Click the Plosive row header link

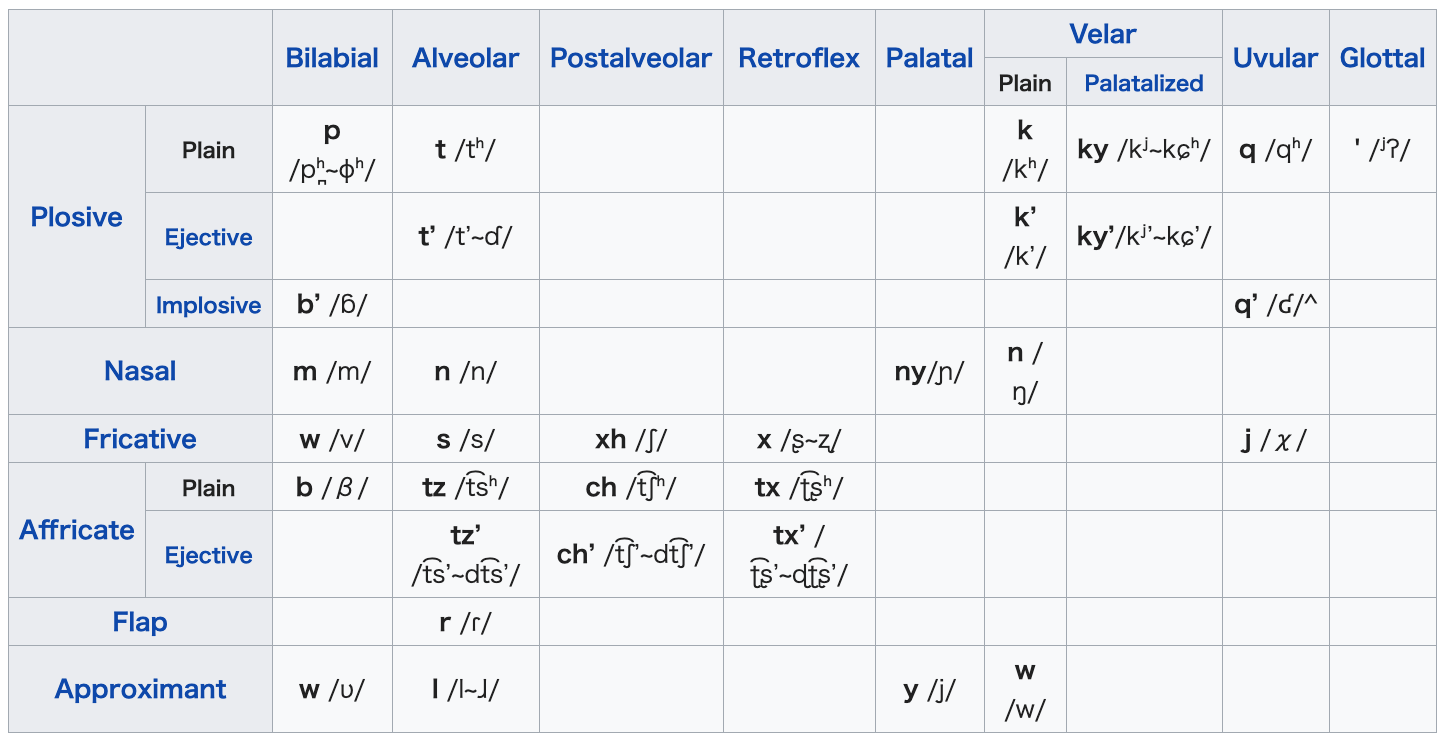click(77, 217)
